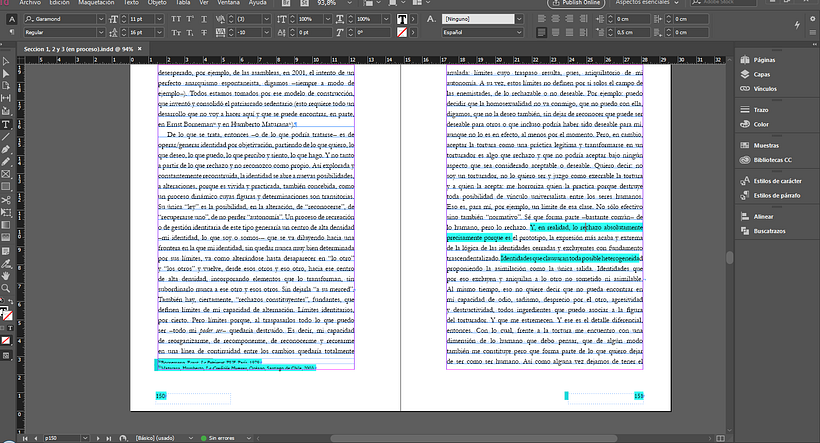Select the Selection tool arrow
The height and width of the screenshot is (443, 820).
click(x=6, y=61)
